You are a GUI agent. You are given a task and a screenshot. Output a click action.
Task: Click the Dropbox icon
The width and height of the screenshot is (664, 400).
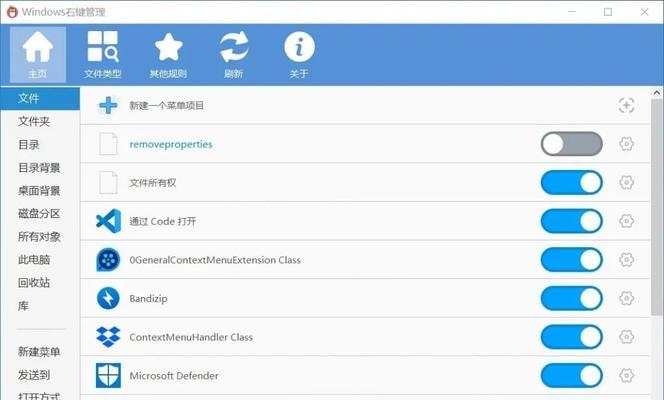pos(108,337)
